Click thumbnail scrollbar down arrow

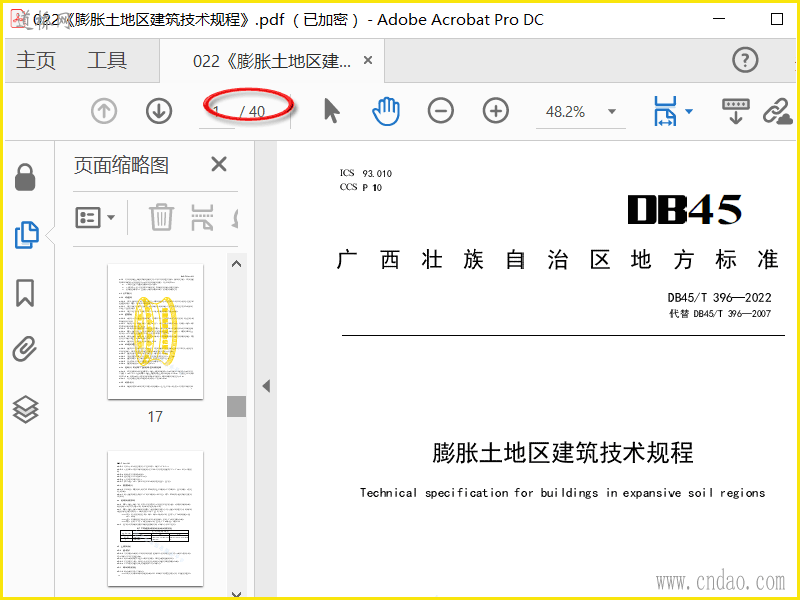point(236,594)
